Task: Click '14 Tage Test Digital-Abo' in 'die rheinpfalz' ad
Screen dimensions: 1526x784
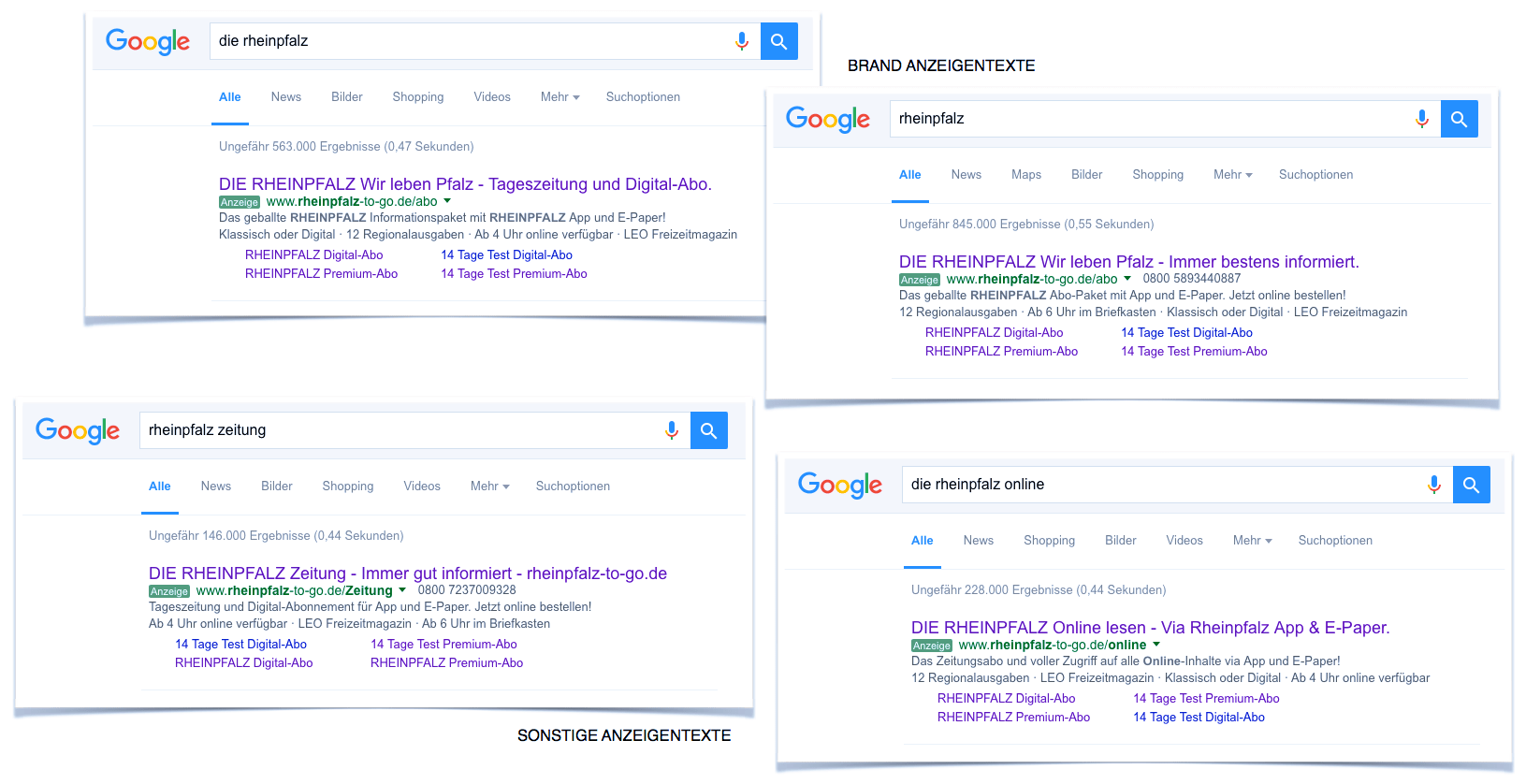Action: tap(507, 255)
